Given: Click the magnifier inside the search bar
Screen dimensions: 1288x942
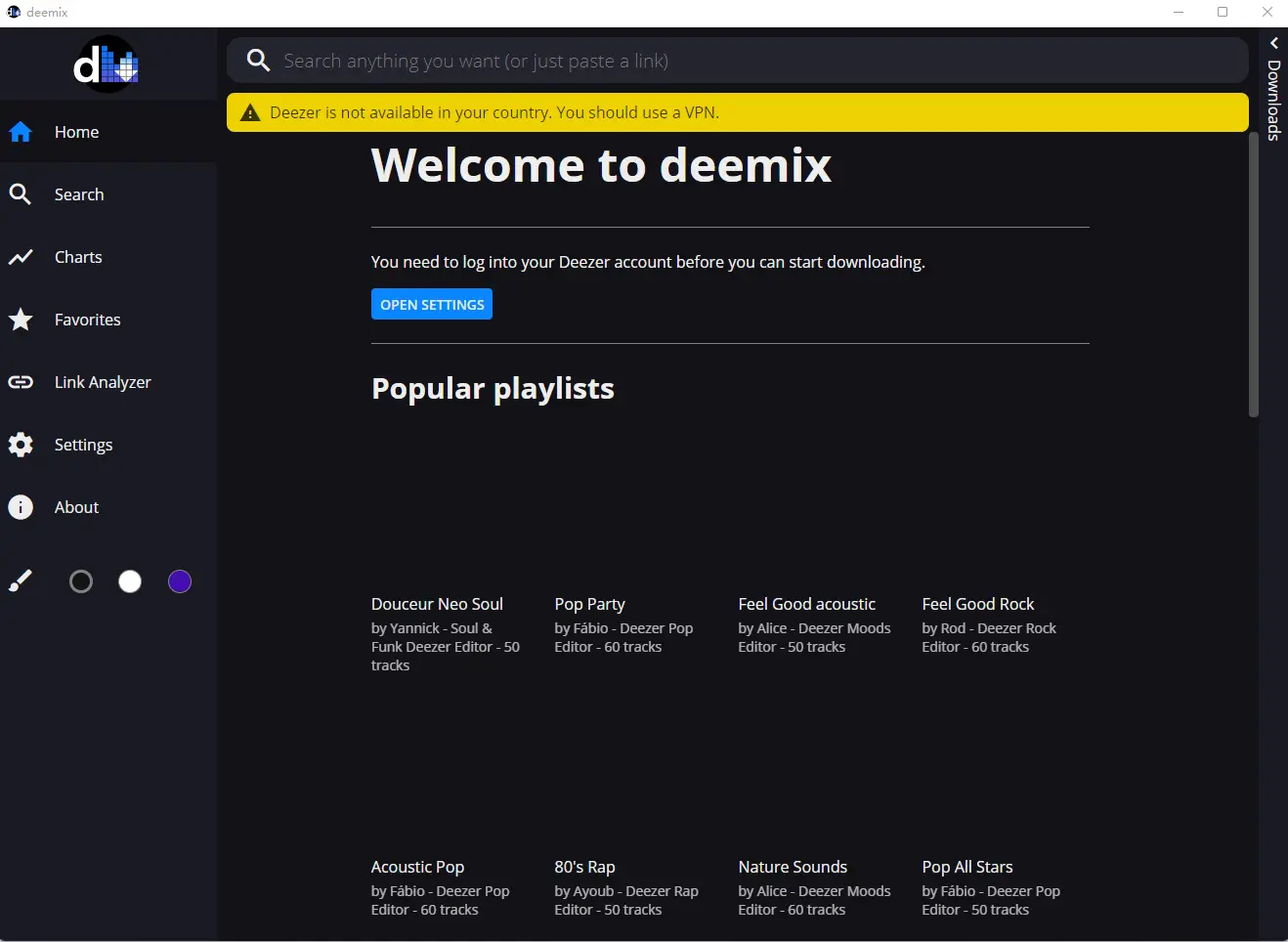Looking at the screenshot, I should pyautogui.click(x=257, y=60).
